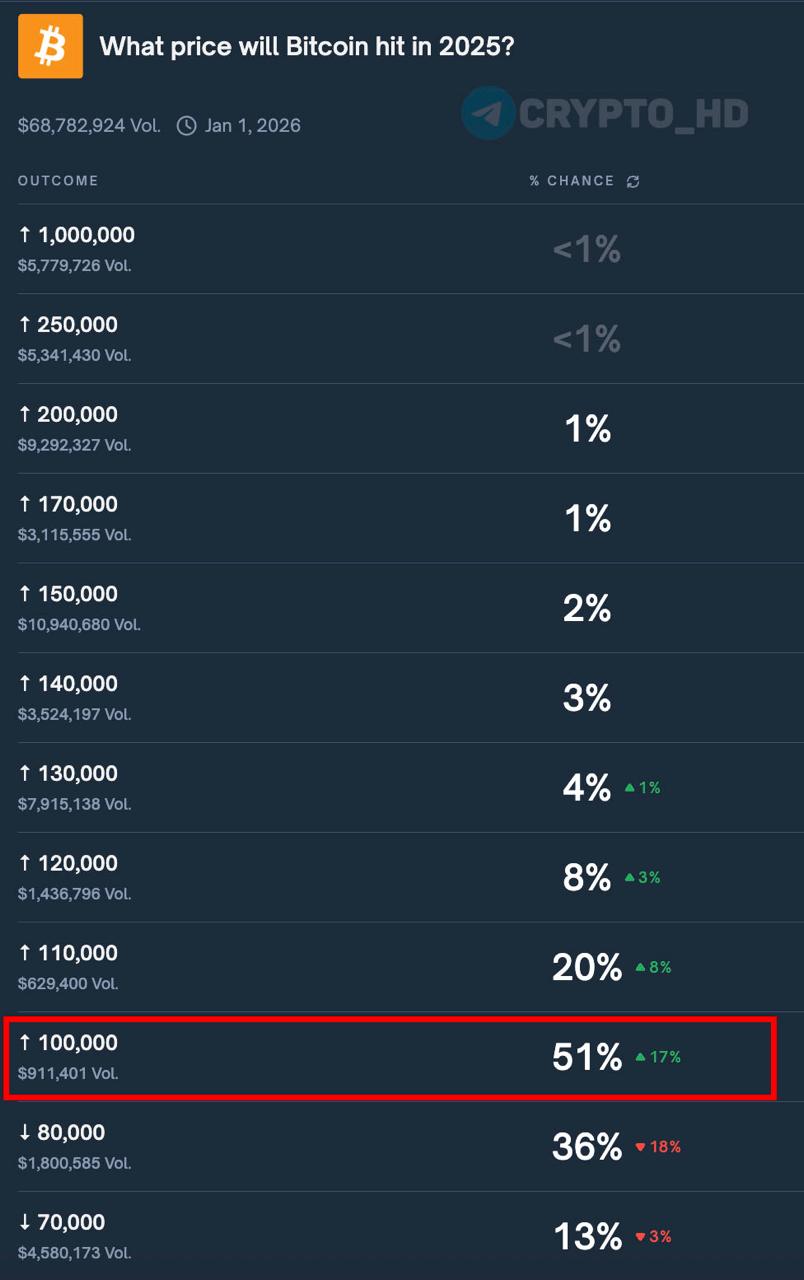Click the refresh icon next to % CHANCE
This screenshot has height=1280, width=804.
(633, 180)
